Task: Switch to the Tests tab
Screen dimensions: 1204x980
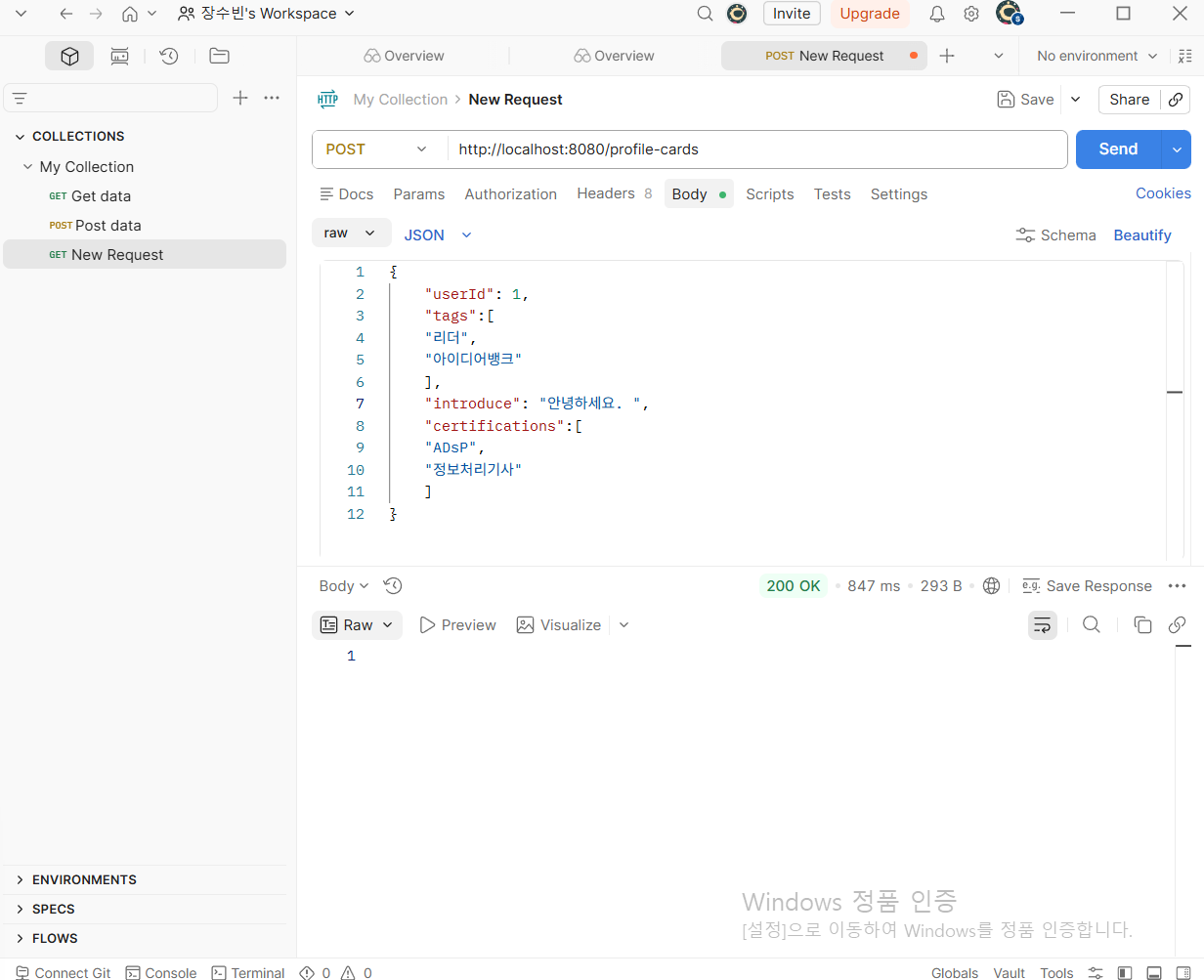Action: pos(833,194)
